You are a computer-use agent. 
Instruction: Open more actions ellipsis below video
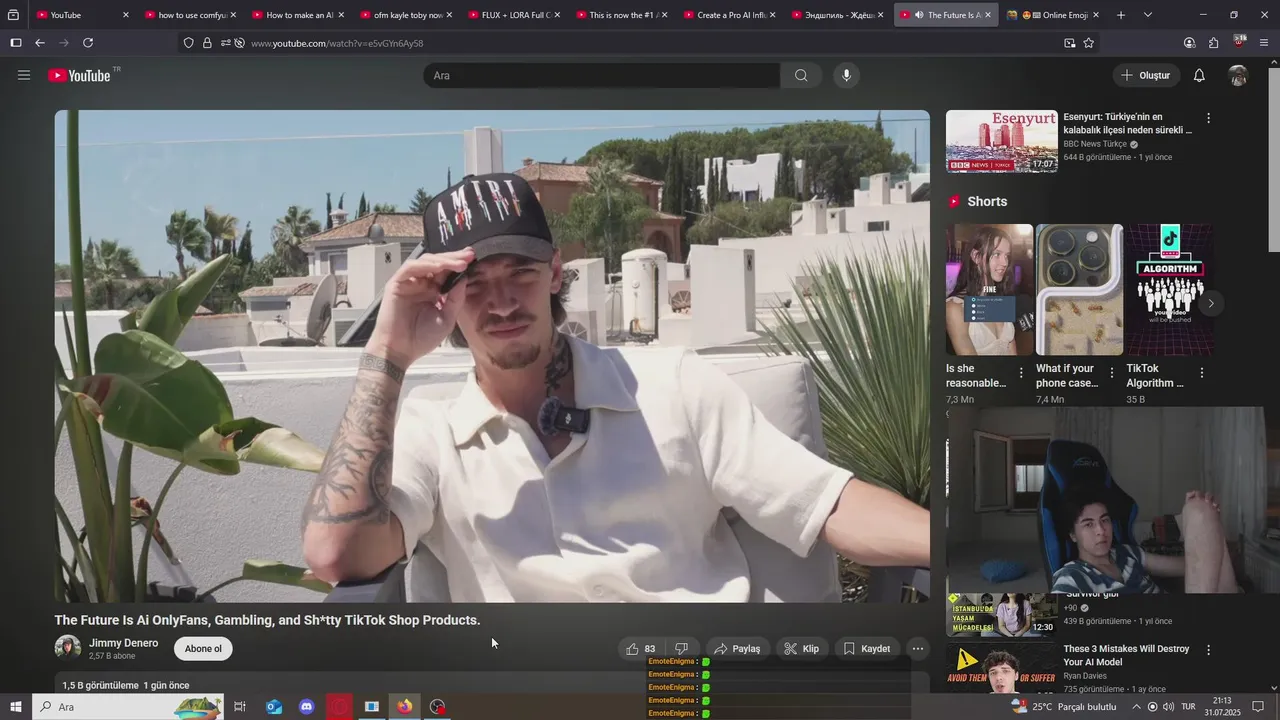point(917,649)
